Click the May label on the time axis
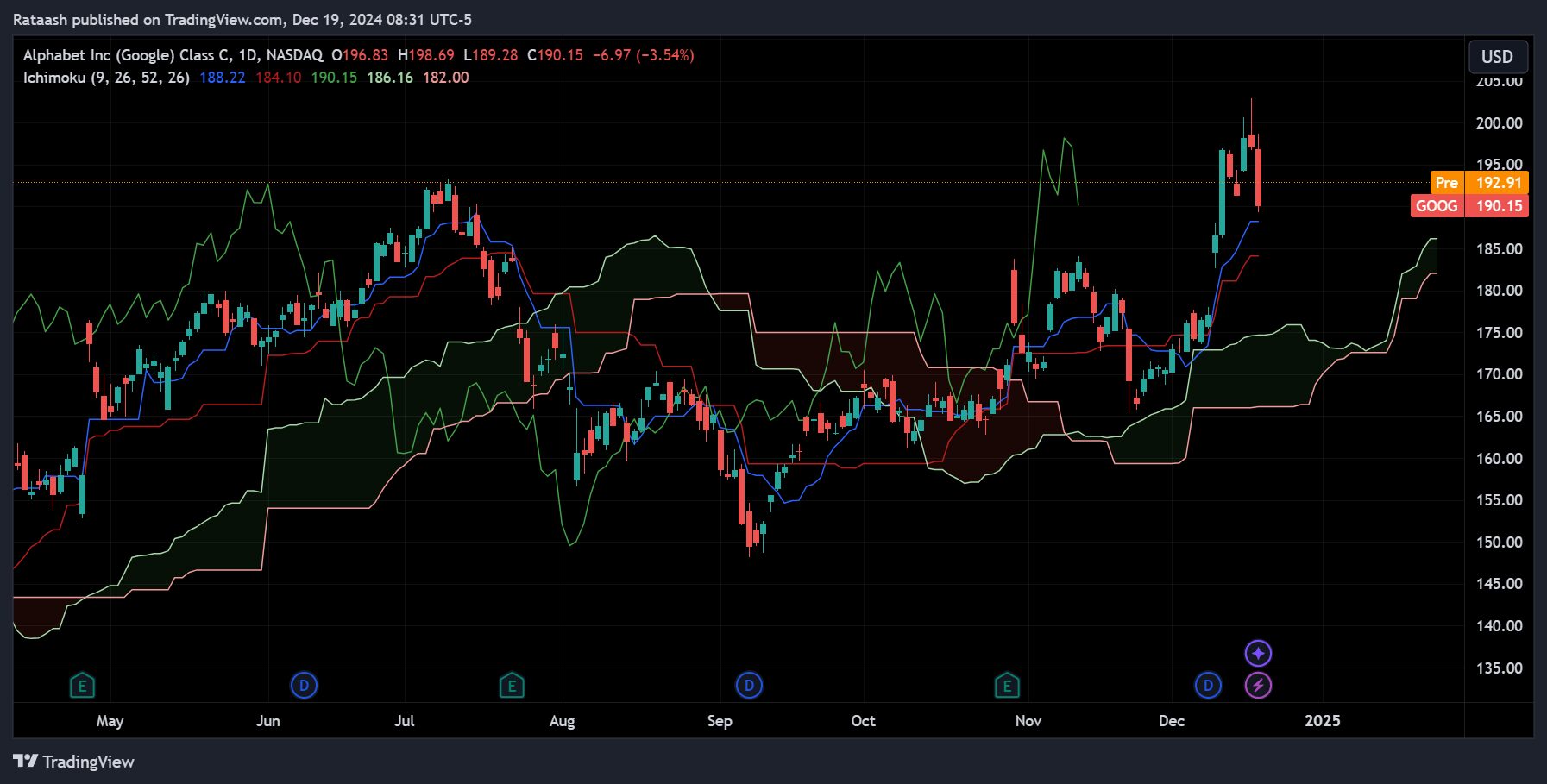1547x784 pixels. (110, 721)
